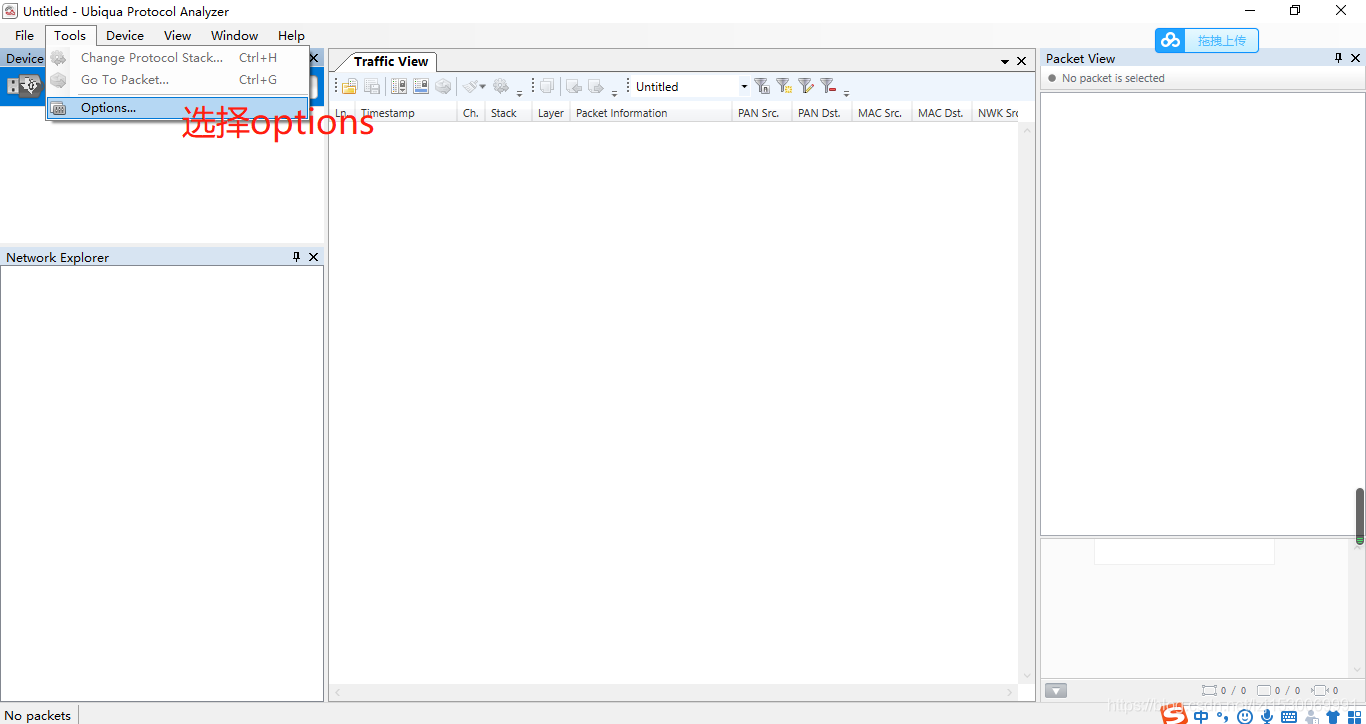Image resolution: width=1366 pixels, height=724 pixels.
Task: Open the Traffic View tab list dropdown arrow
Action: (x=1005, y=62)
